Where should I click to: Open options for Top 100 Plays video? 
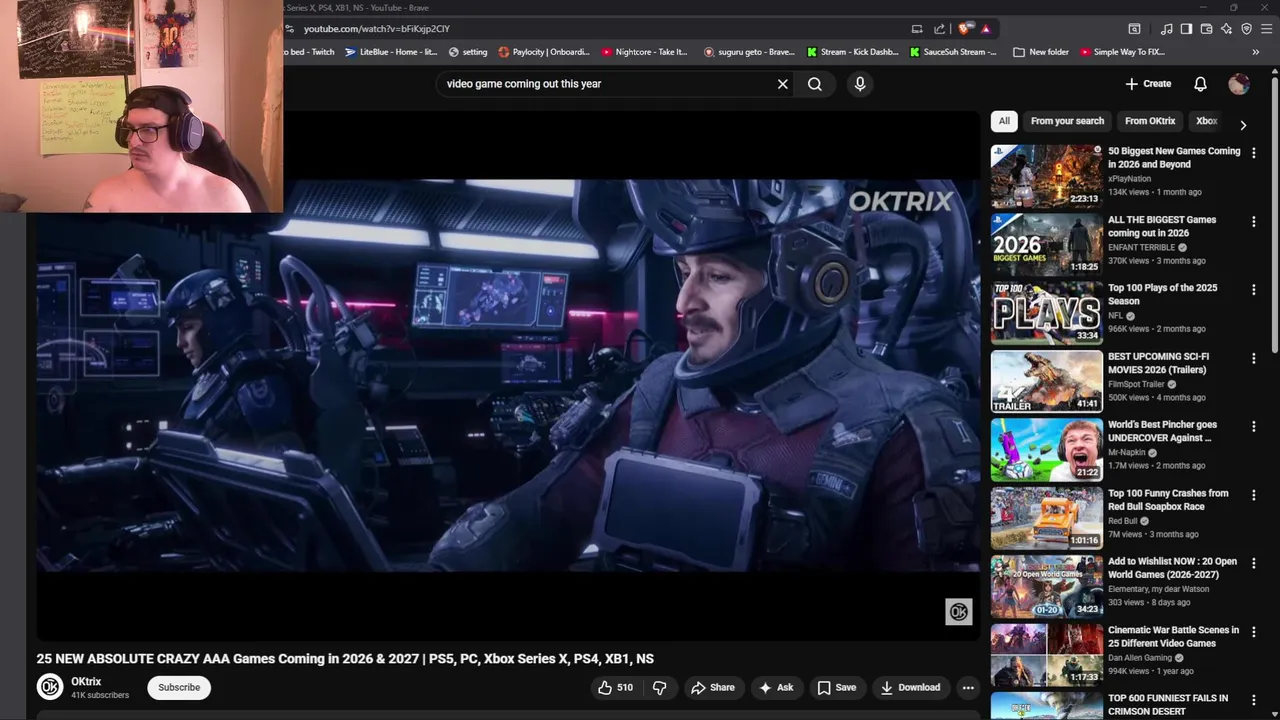point(1253,290)
